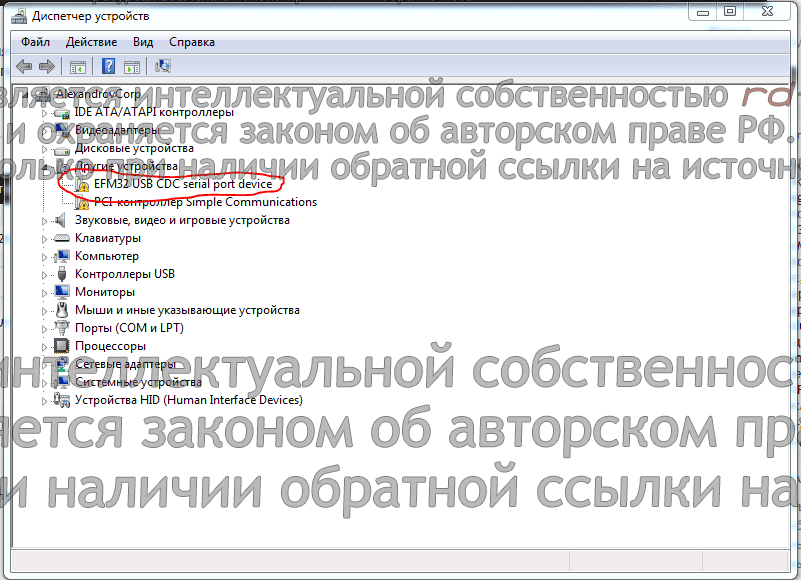Click the Device Manager title bar icon
Viewport: 801px width, 580px height.
pos(18,15)
